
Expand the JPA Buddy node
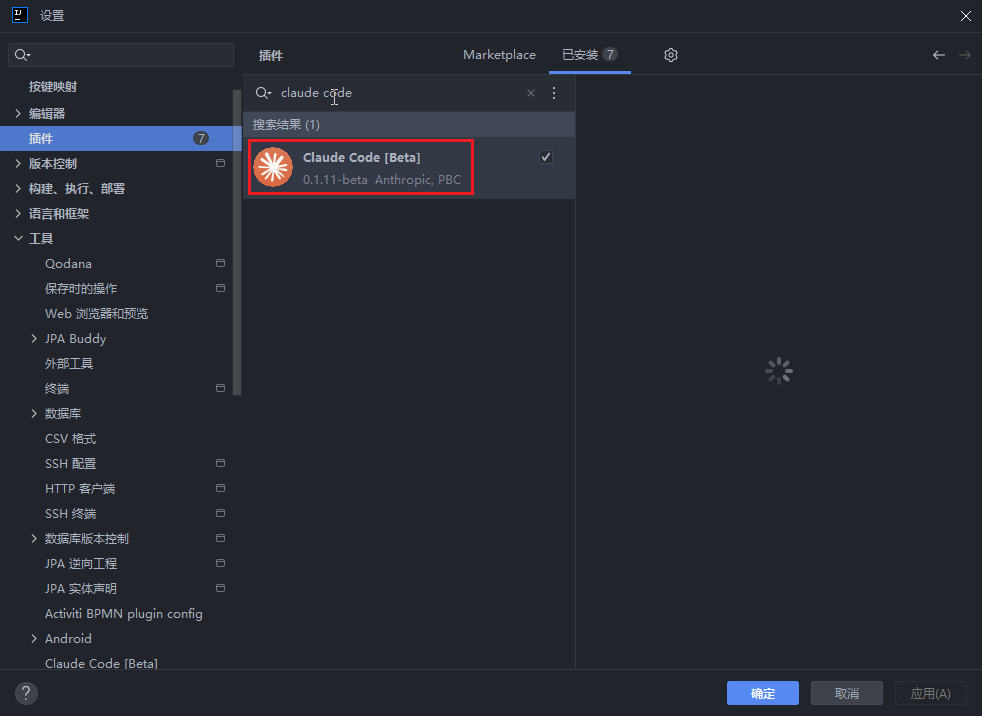click(x=34, y=338)
